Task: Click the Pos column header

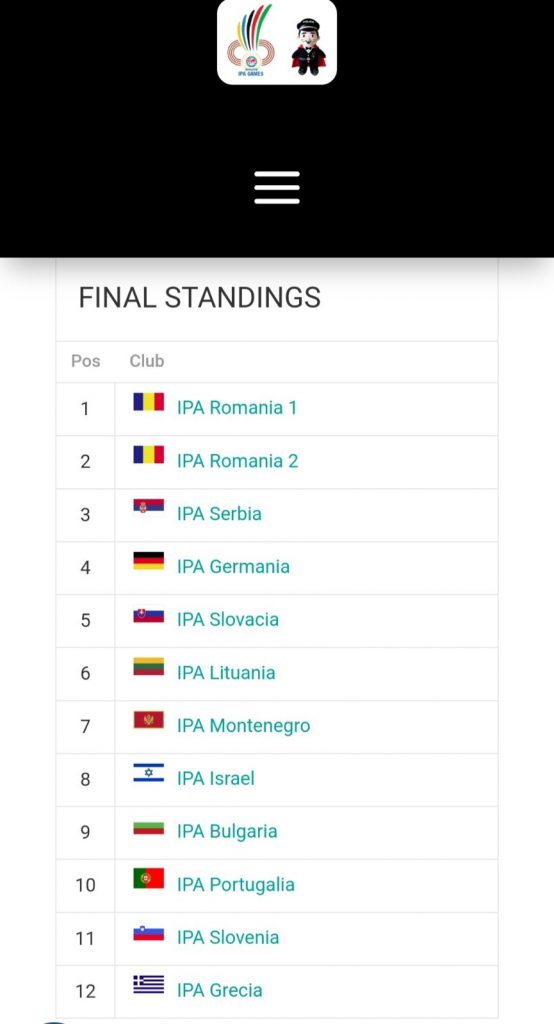Action: tap(86, 361)
